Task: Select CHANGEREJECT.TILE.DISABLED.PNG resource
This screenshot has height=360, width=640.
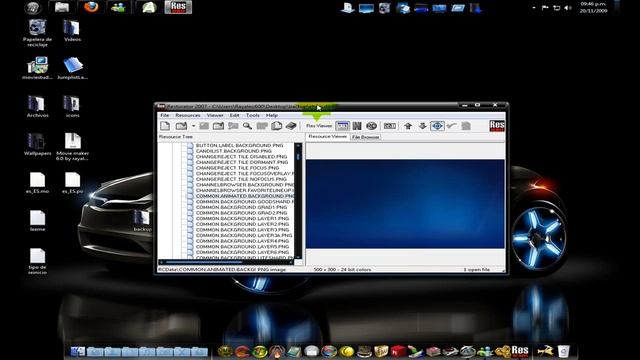Action: (x=241, y=156)
